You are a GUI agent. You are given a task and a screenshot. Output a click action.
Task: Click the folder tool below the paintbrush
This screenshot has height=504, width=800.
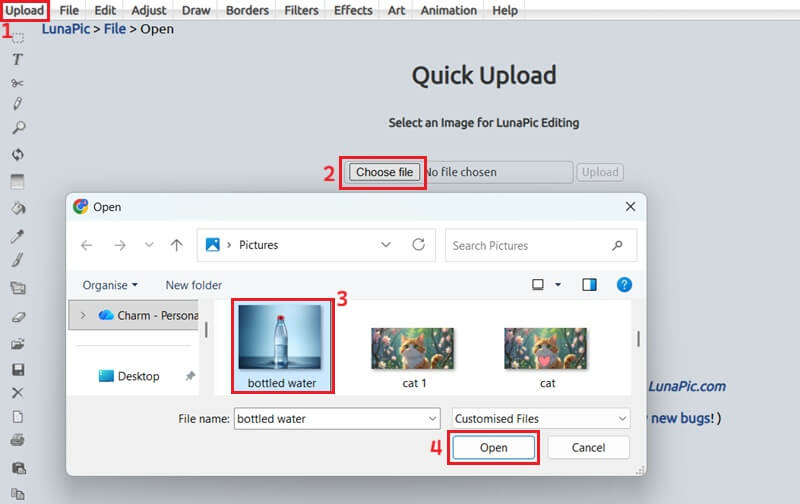coord(18,288)
